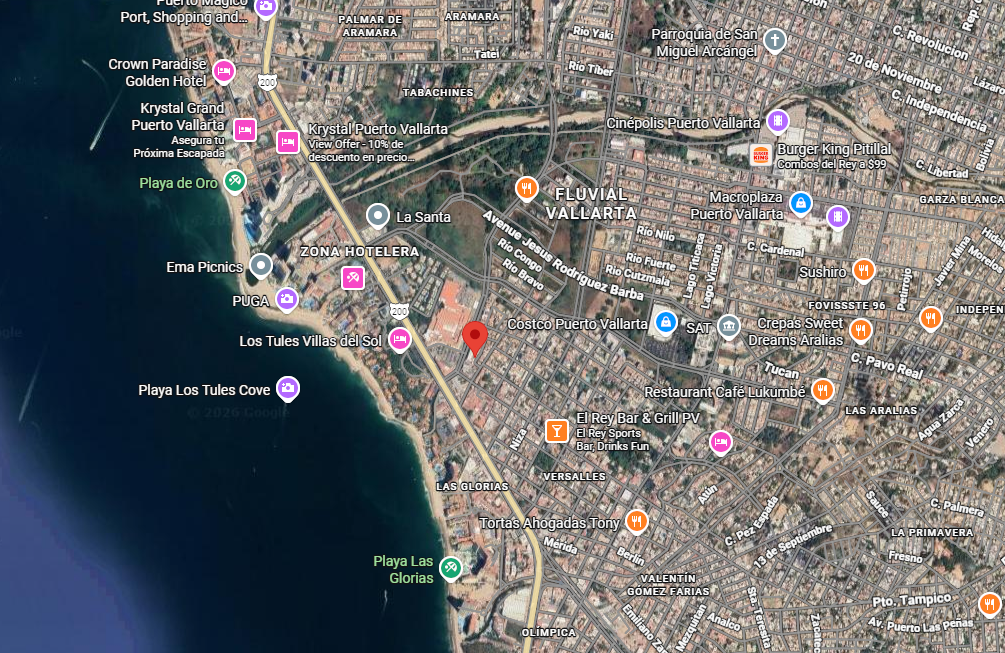The image size is (1005, 653).
Task: Open the Macroplaza Puerto Vallarta shopping marker
Action: coord(801,203)
